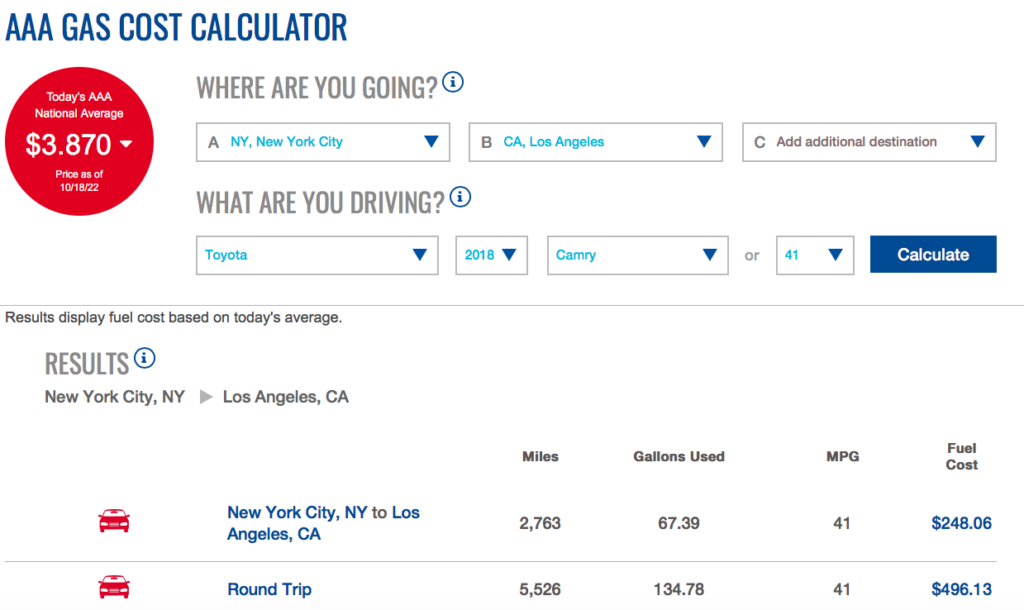The width and height of the screenshot is (1024, 610).
Task: Open the Camry model dropdown
Action: pos(637,255)
